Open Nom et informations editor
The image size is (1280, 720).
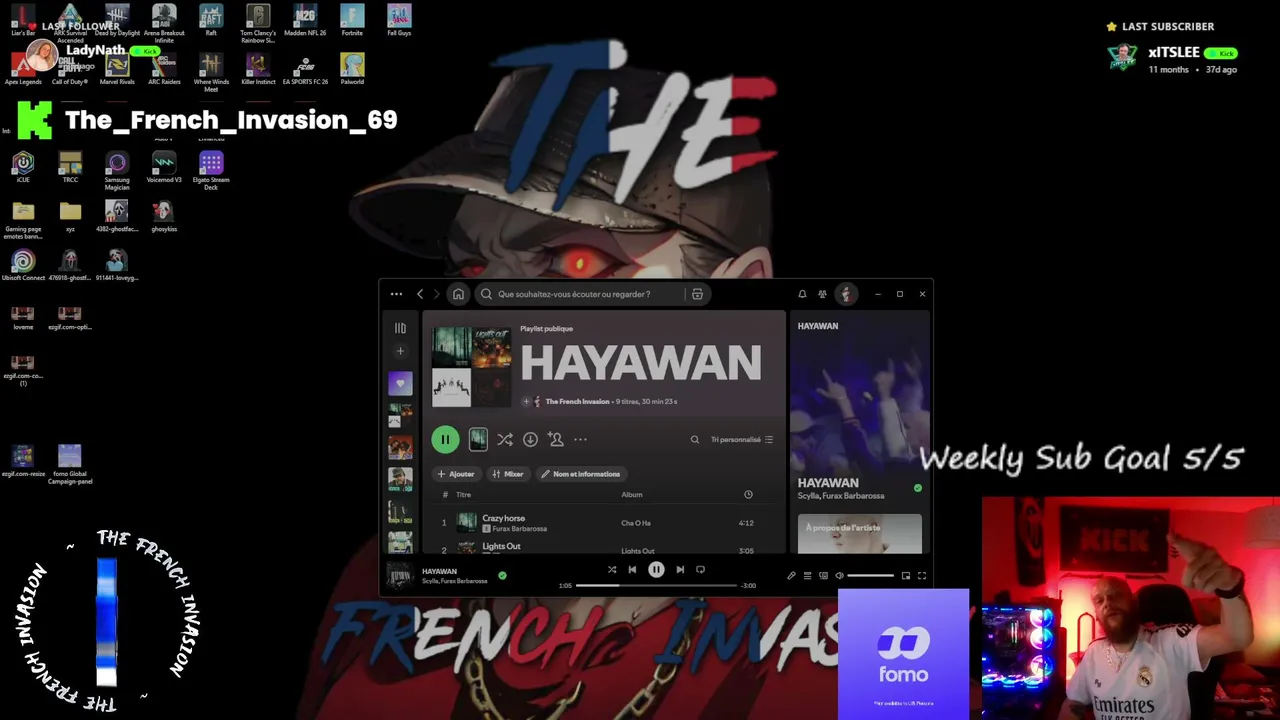click(x=581, y=474)
